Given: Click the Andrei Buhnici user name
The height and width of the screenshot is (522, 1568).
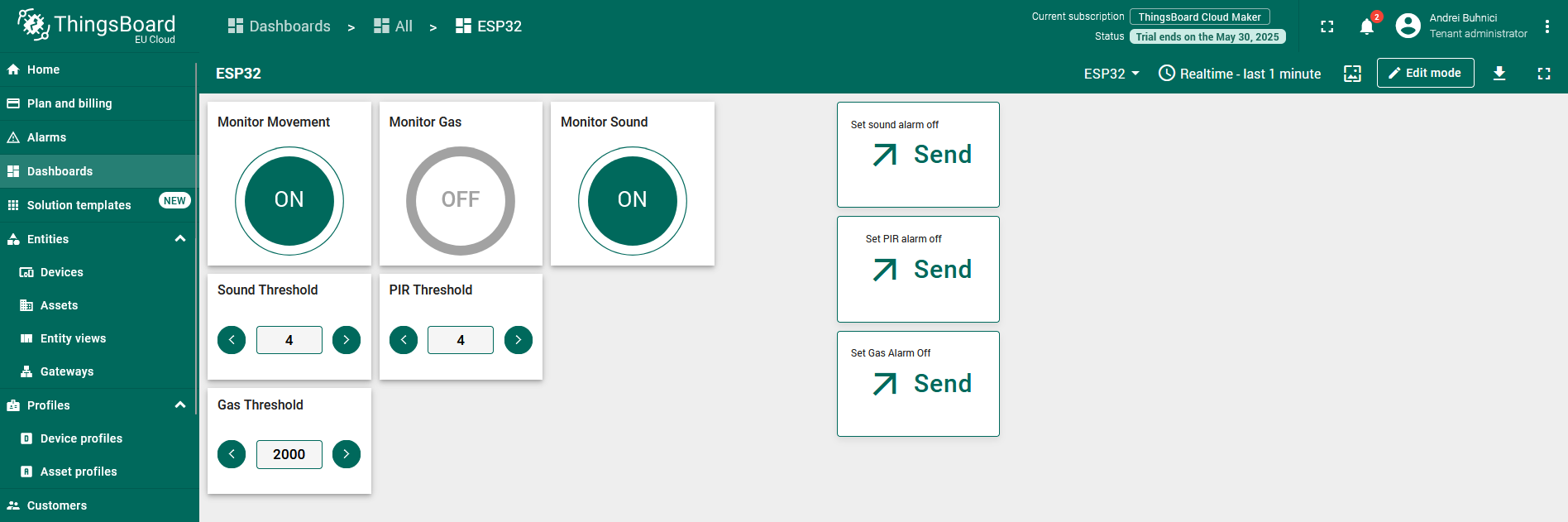Looking at the screenshot, I should [x=1463, y=18].
